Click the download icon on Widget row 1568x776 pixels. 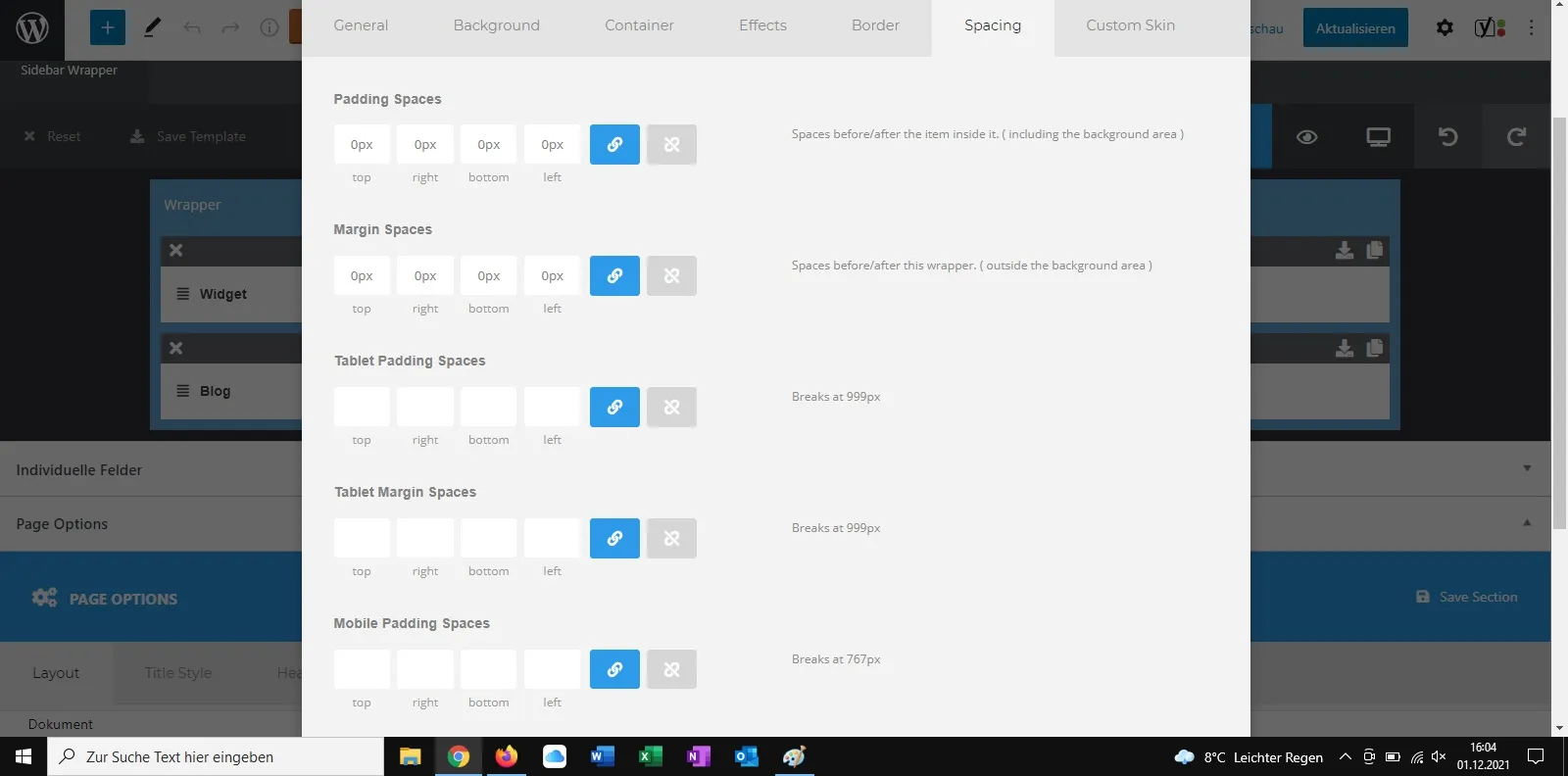(1345, 251)
